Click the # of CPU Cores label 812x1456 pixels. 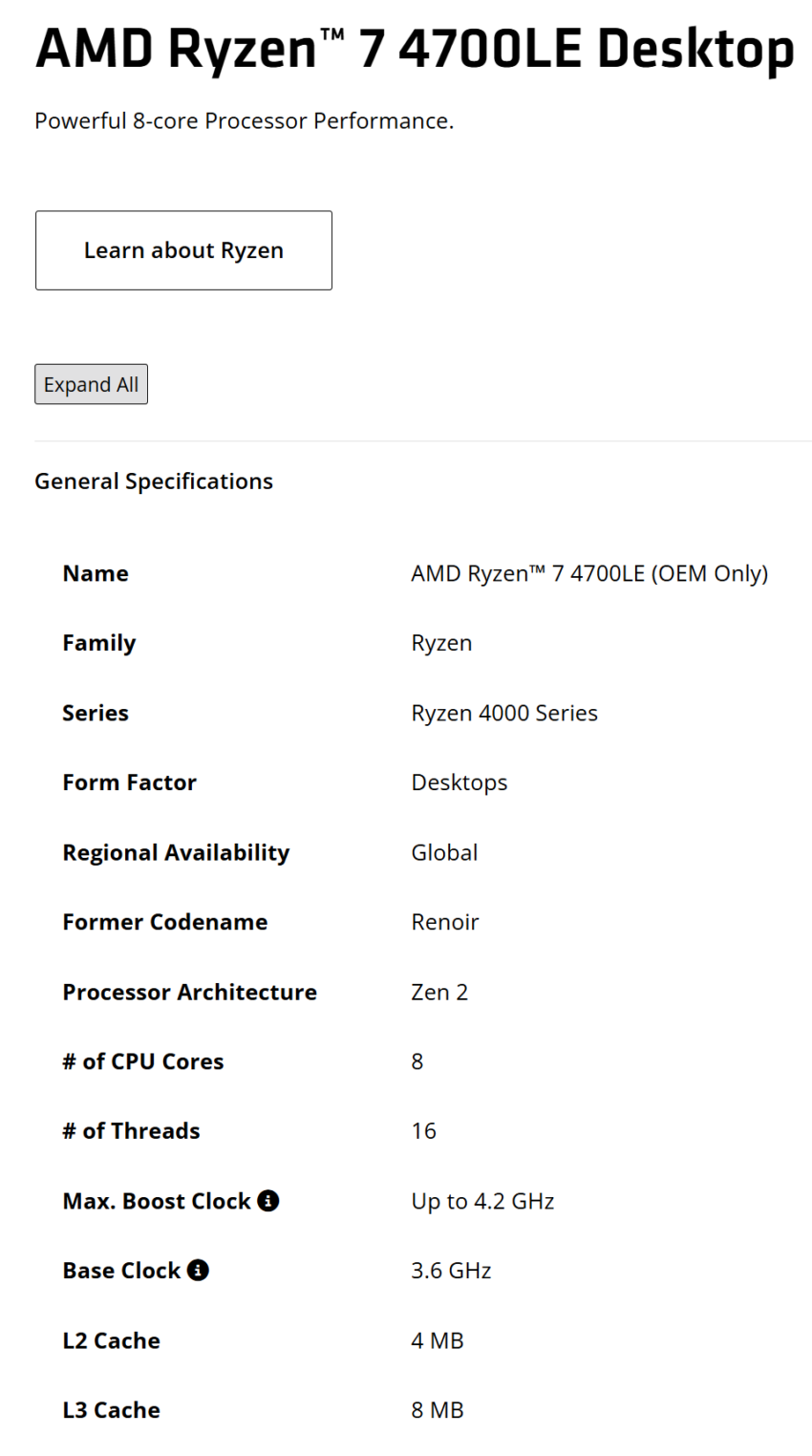tap(142, 1061)
